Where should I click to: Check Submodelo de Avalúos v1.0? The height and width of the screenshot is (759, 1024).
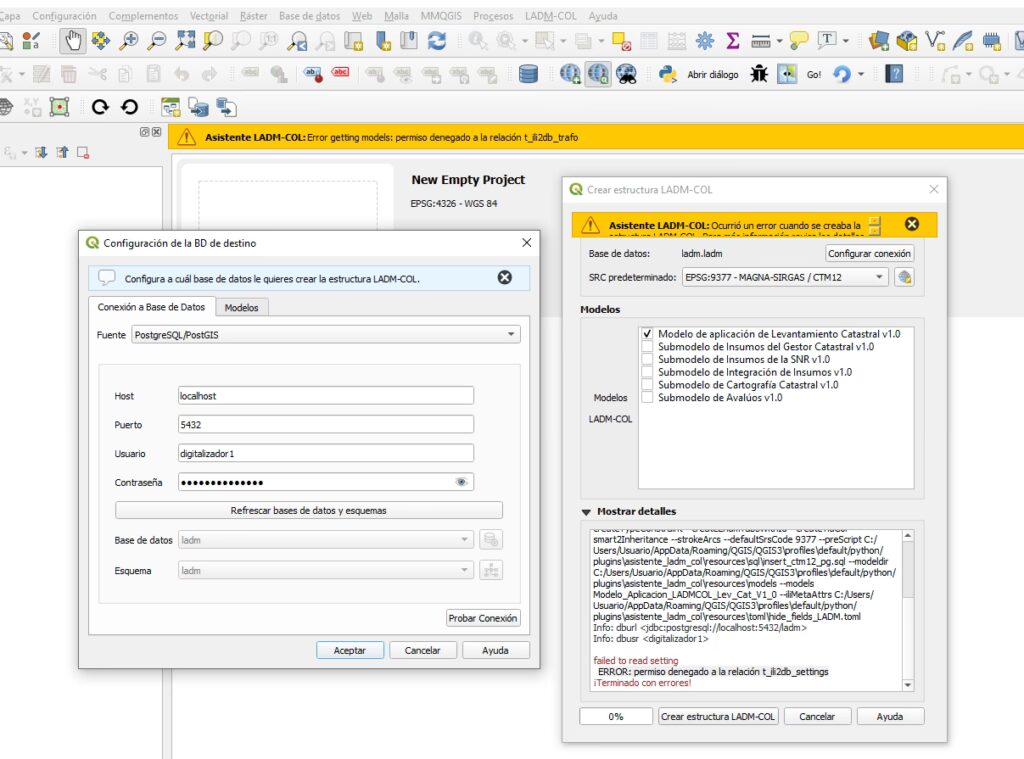648,398
